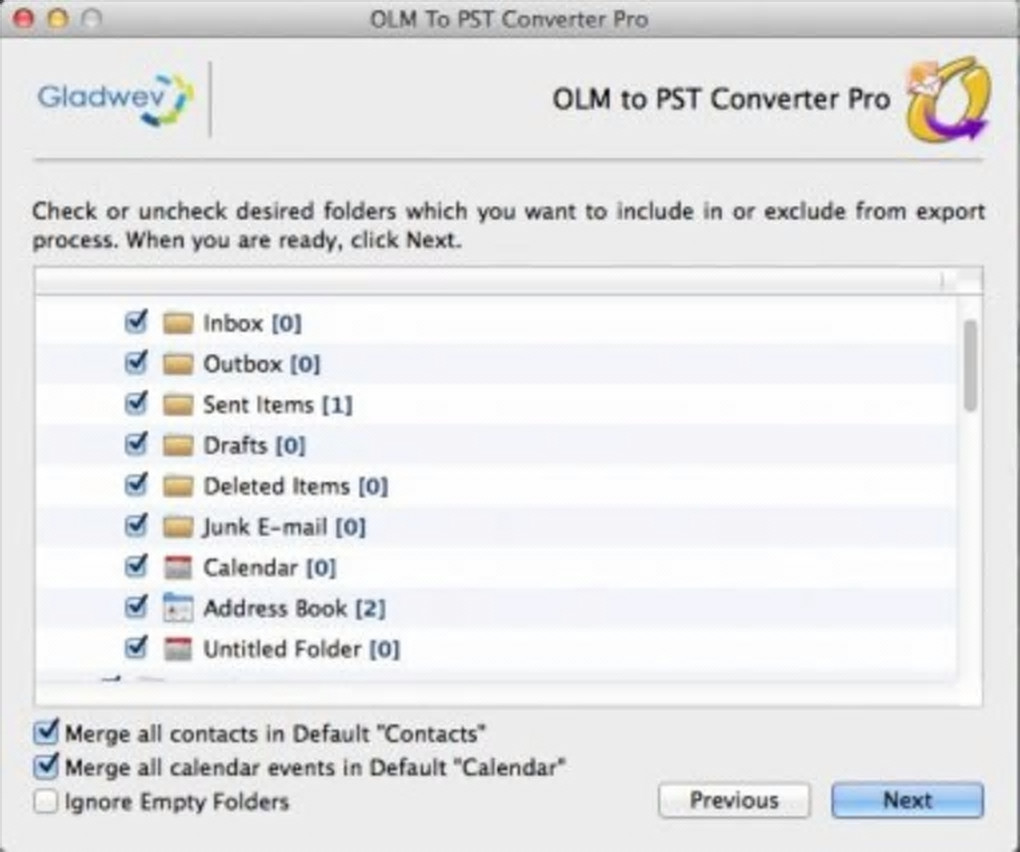The height and width of the screenshot is (852, 1020).
Task: Click the Outbox folder icon
Action: [177, 364]
